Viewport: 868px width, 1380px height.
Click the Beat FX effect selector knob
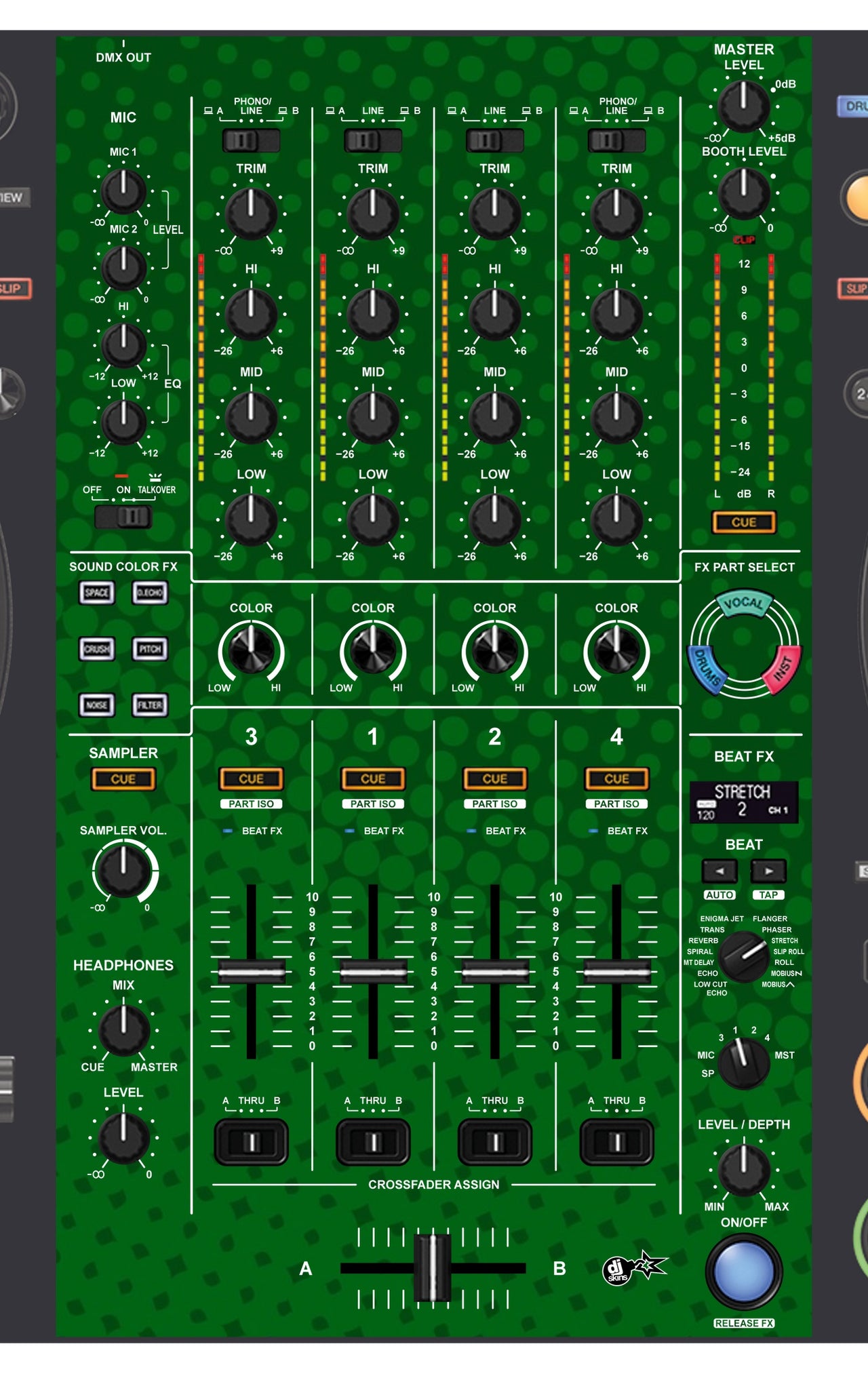click(744, 956)
